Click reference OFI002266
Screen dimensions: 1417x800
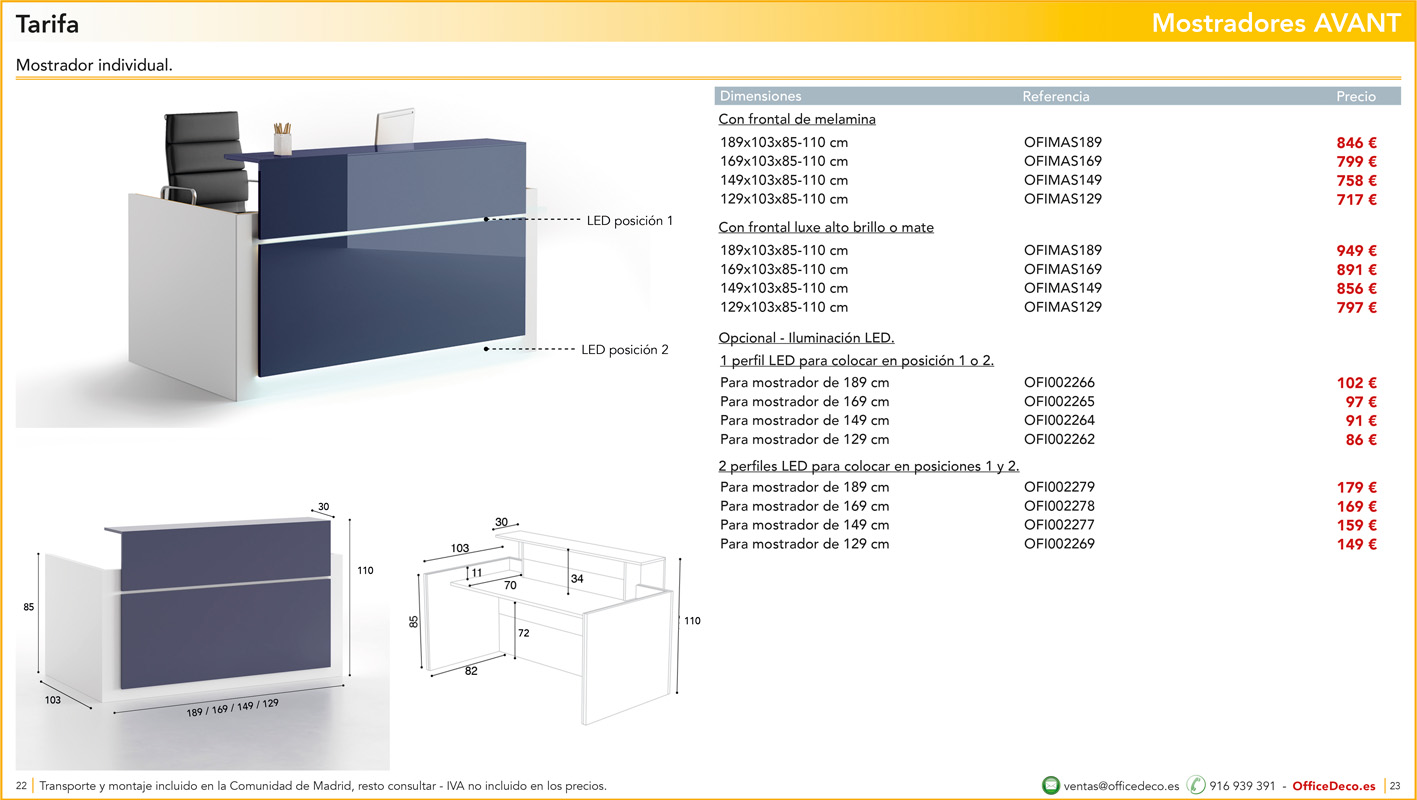(1059, 382)
